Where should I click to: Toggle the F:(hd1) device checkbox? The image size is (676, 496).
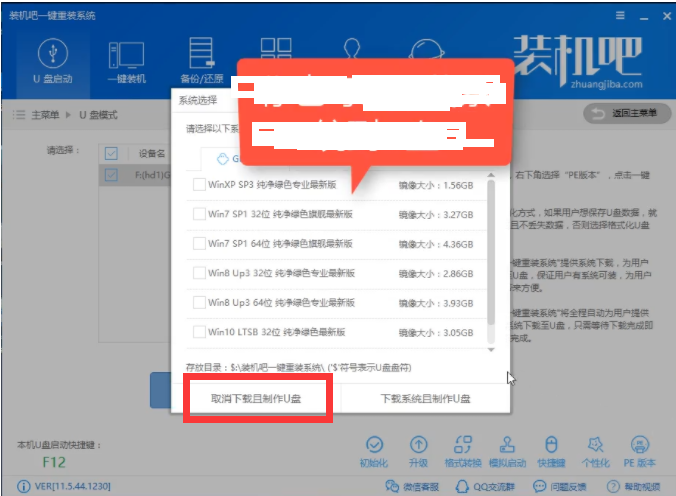pos(111,175)
